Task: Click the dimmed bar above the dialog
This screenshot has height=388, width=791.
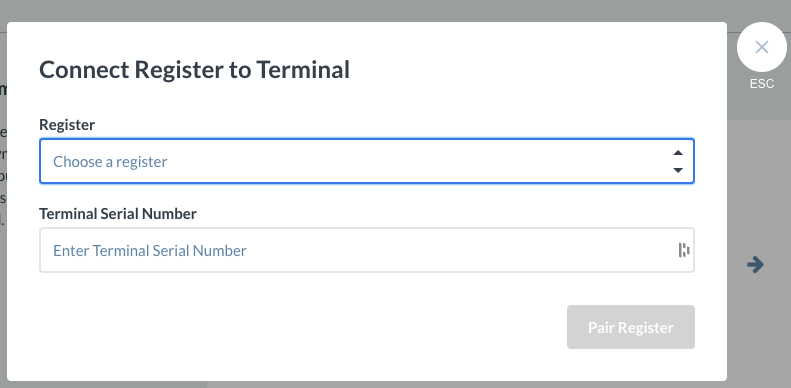Action: tap(353, 10)
